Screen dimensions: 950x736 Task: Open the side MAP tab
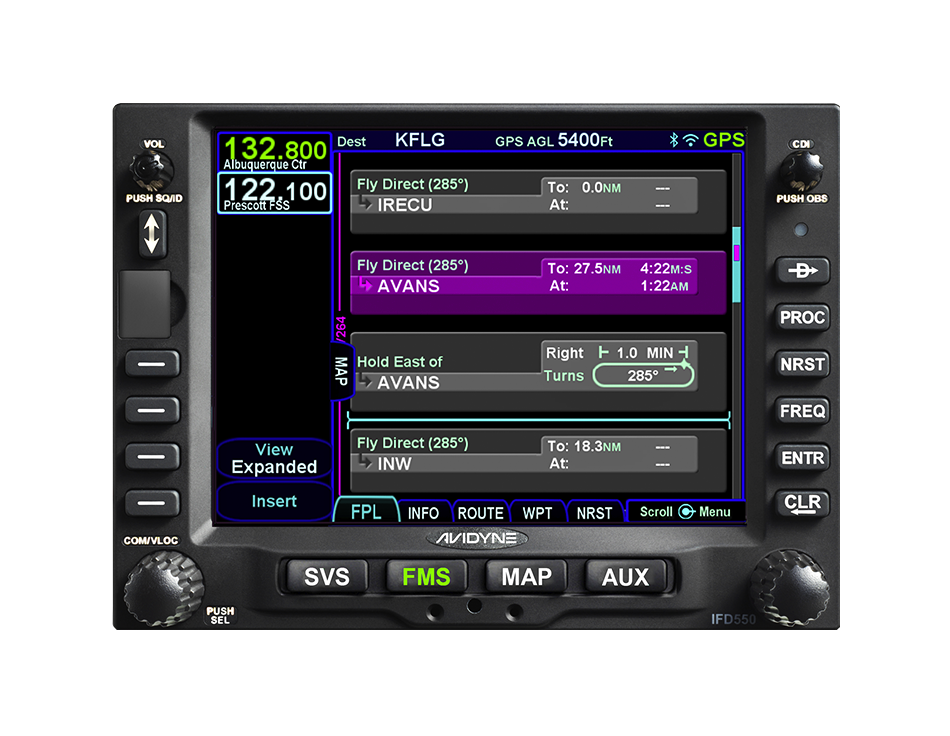[x=341, y=371]
